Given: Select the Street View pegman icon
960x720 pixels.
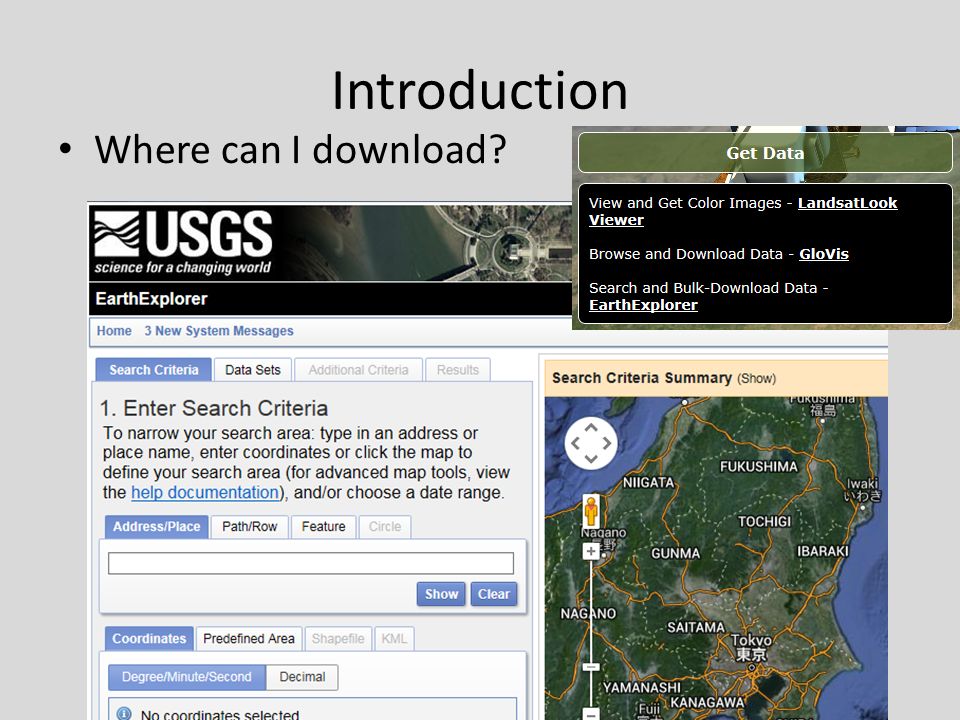Looking at the screenshot, I should [591, 511].
